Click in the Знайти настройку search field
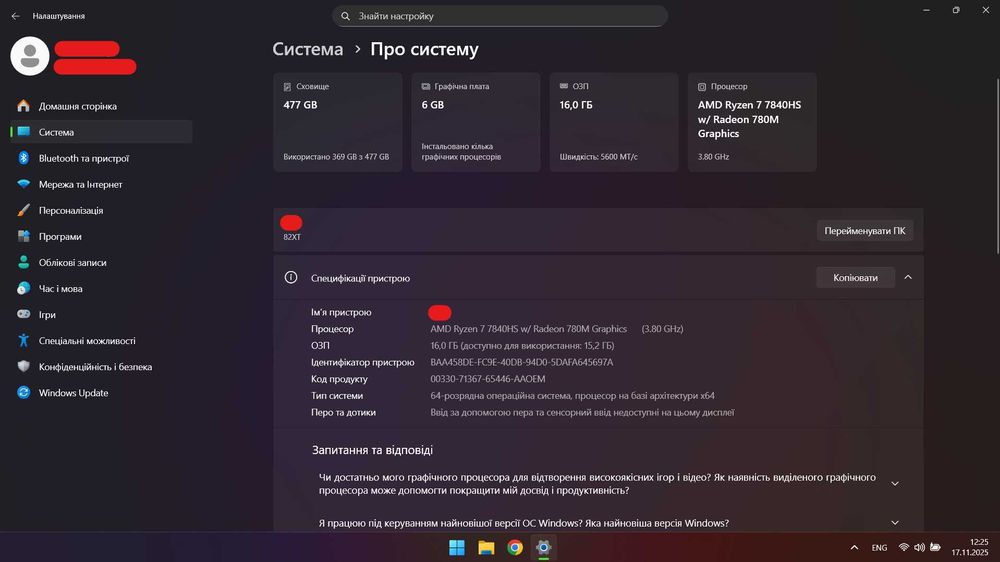 tap(500, 16)
